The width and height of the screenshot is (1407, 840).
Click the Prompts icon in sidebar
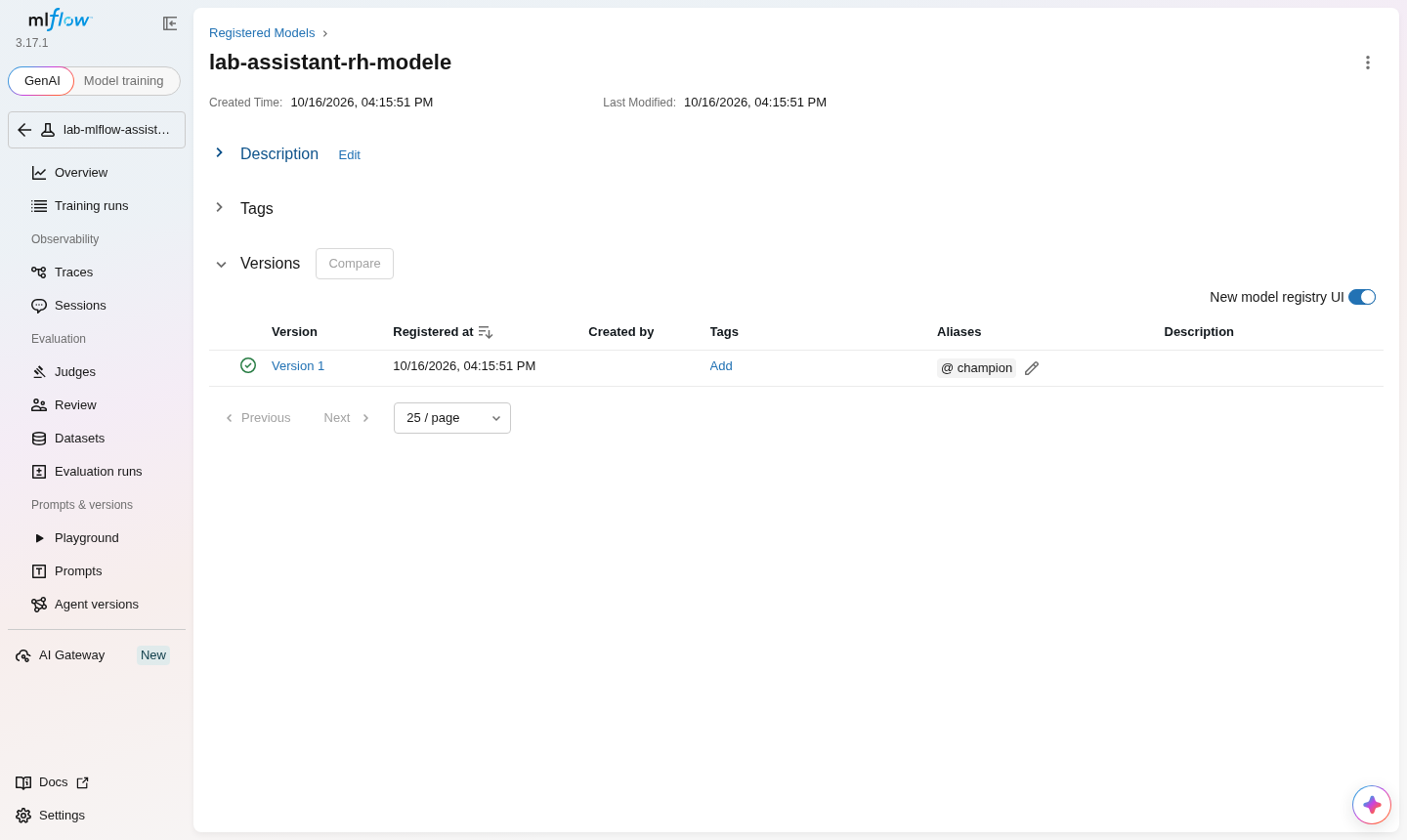click(39, 571)
